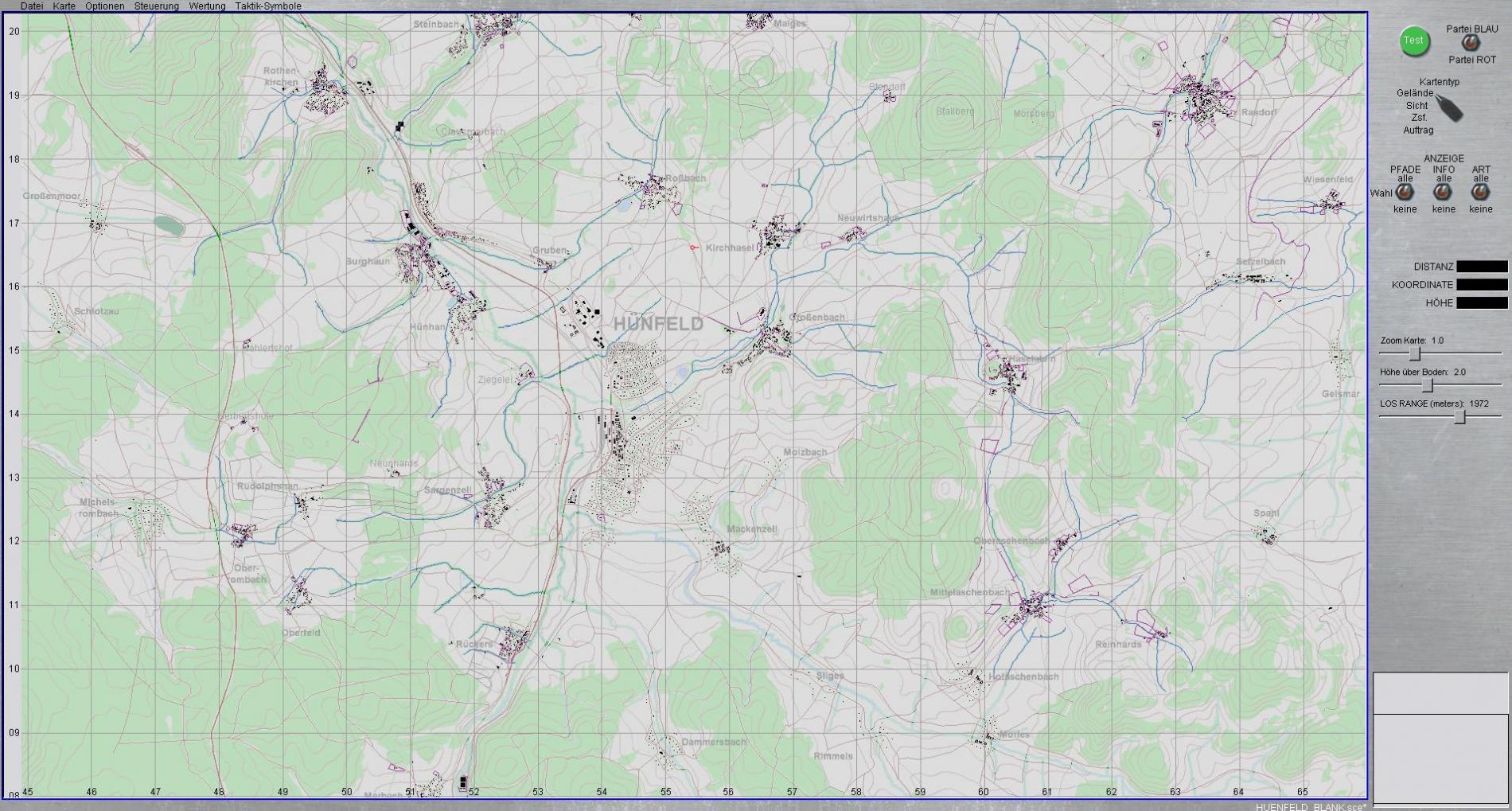This screenshot has height=811, width=1512.
Task: Expand the Optionen menu
Action: coord(104,6)
